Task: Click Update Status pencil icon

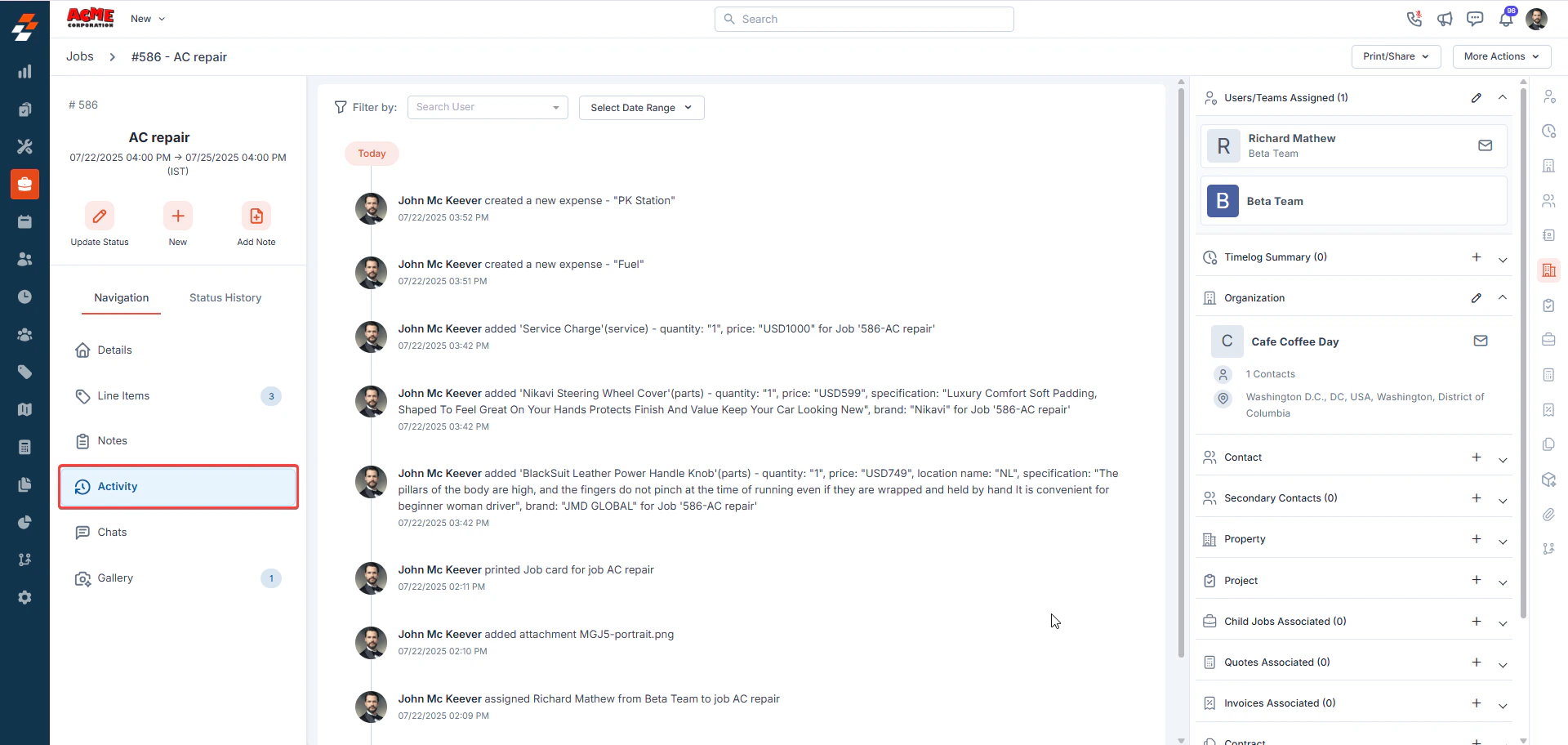Action: tap(100, 216)
